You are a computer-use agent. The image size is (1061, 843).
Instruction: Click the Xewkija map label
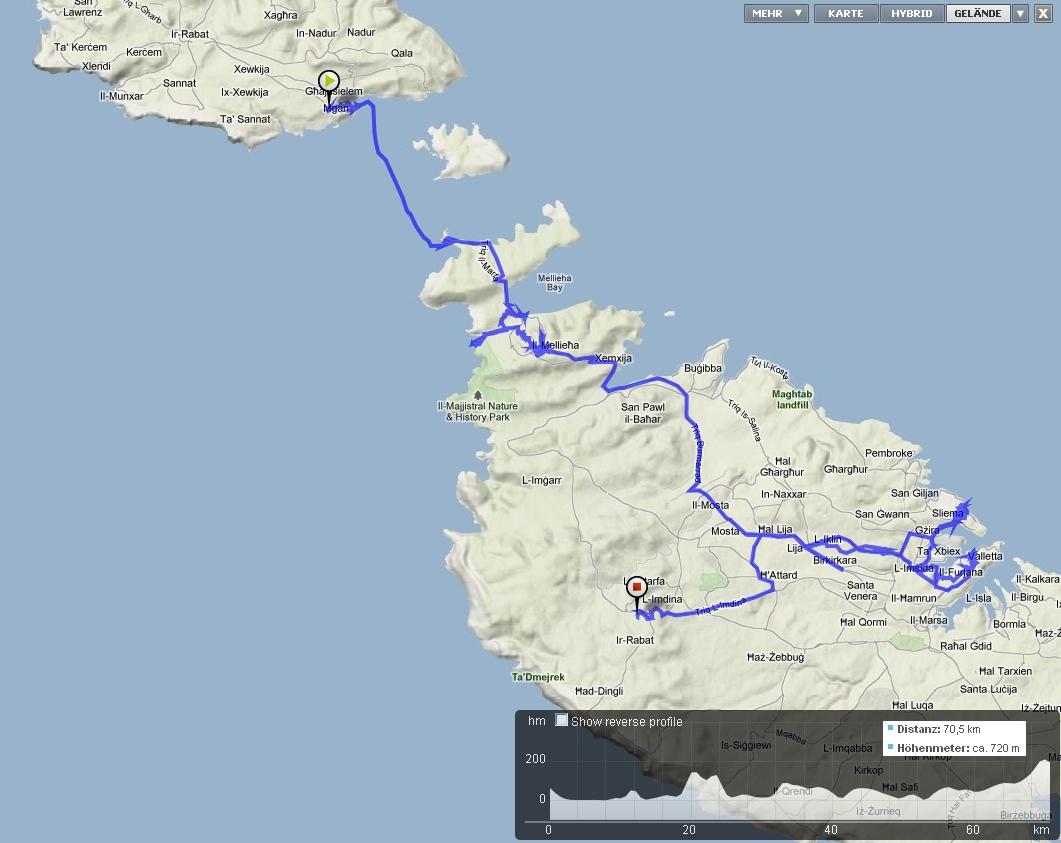(x=252, y=69)
